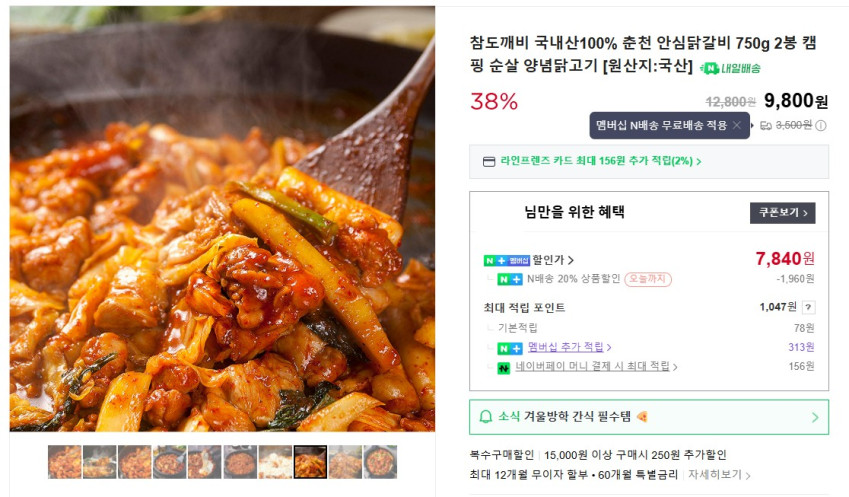The image size is (849, 497).
Task: Open the shipping fee info icon
Action: click(821, 126)
